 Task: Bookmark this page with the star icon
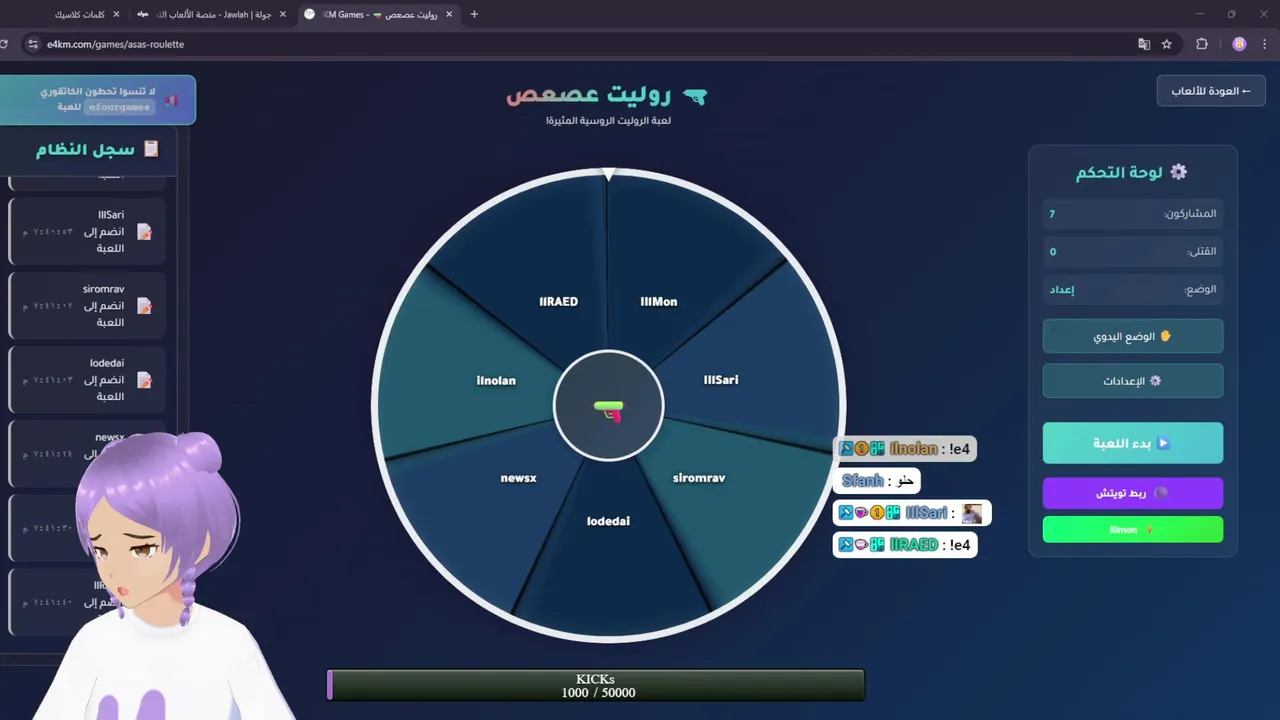[x=1167, y=44]
